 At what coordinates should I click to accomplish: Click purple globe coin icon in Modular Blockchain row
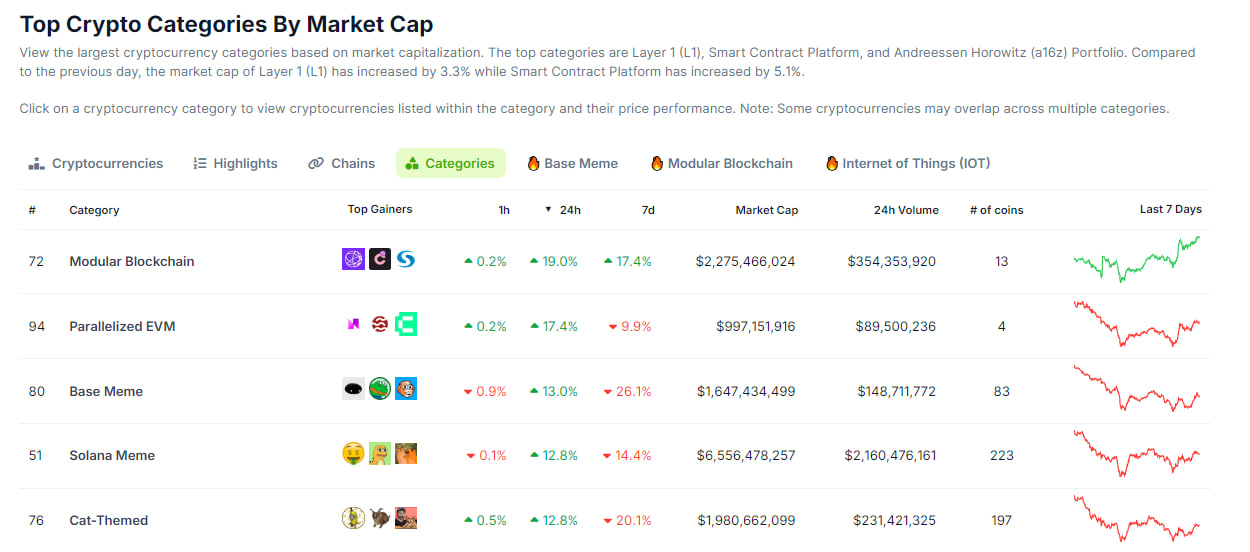(353, 260)
